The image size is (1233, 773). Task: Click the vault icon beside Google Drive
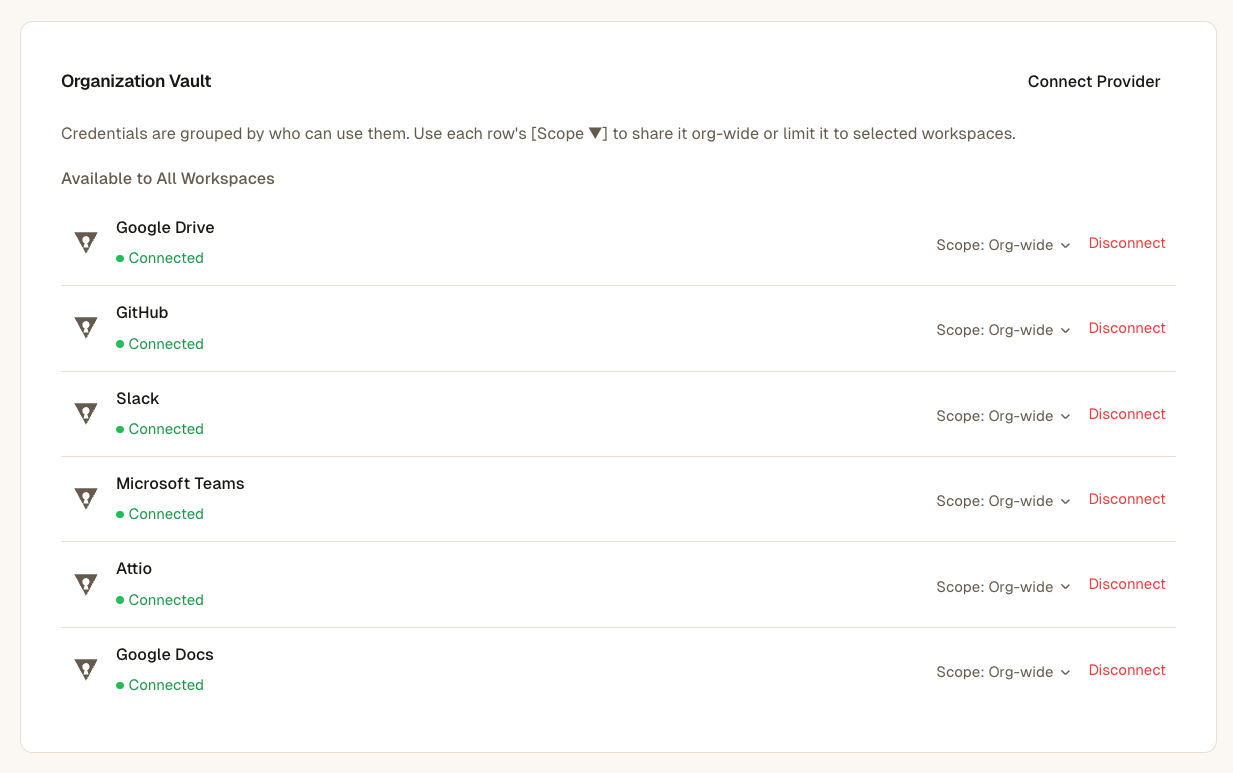86,242
